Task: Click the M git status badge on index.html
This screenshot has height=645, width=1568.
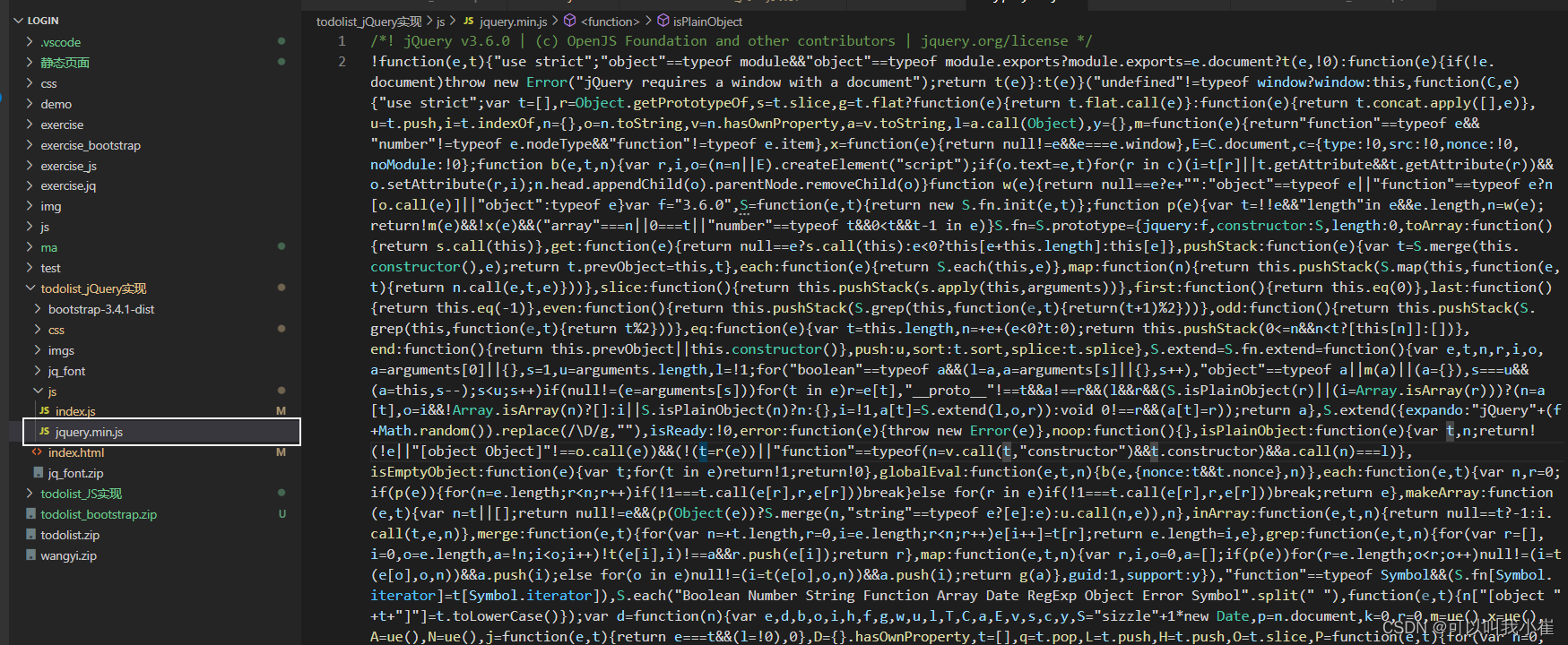Action: pyautogui.click(x=281, y=452)
